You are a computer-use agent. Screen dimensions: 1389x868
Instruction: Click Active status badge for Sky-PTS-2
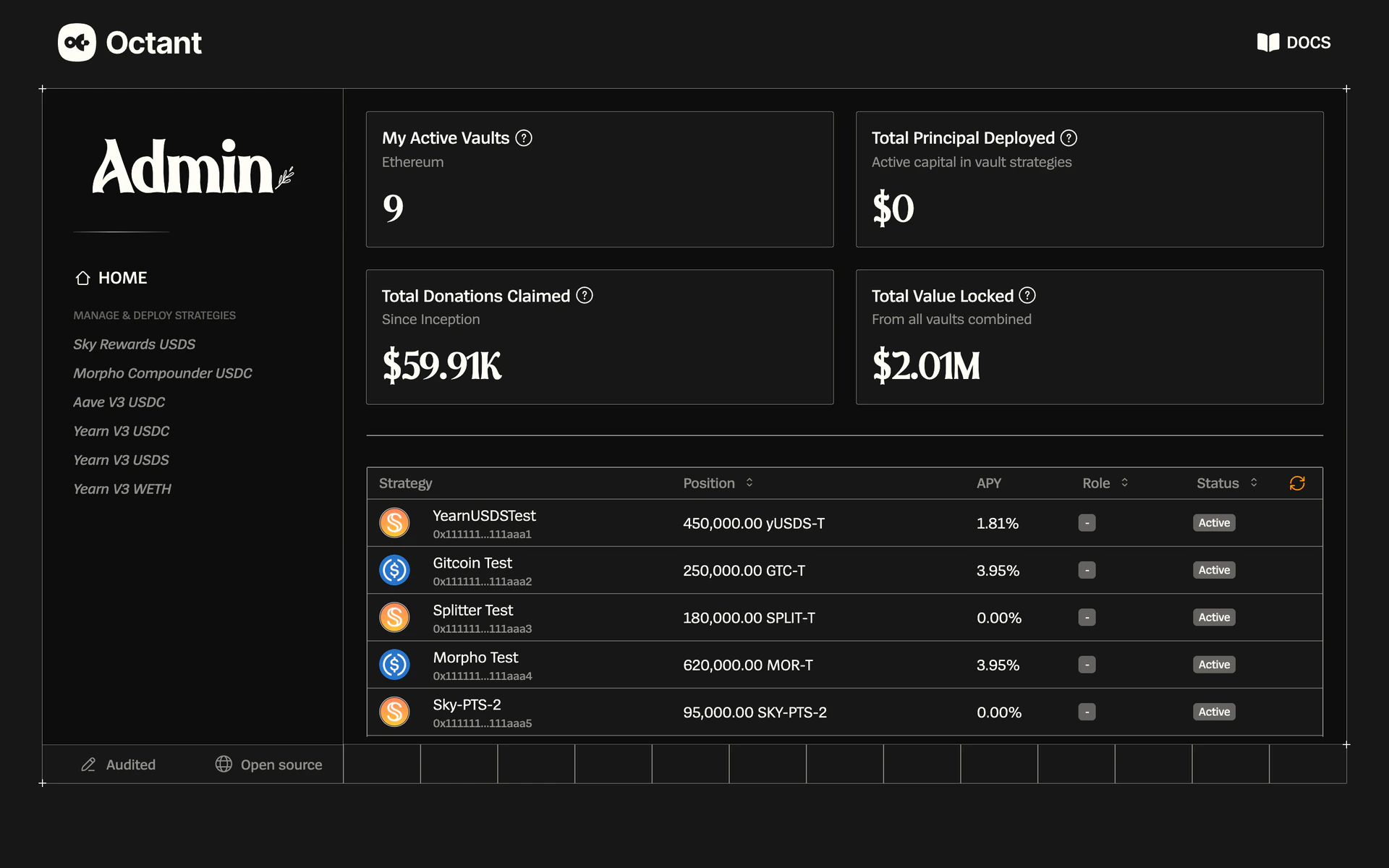(x=1214, y=712)
